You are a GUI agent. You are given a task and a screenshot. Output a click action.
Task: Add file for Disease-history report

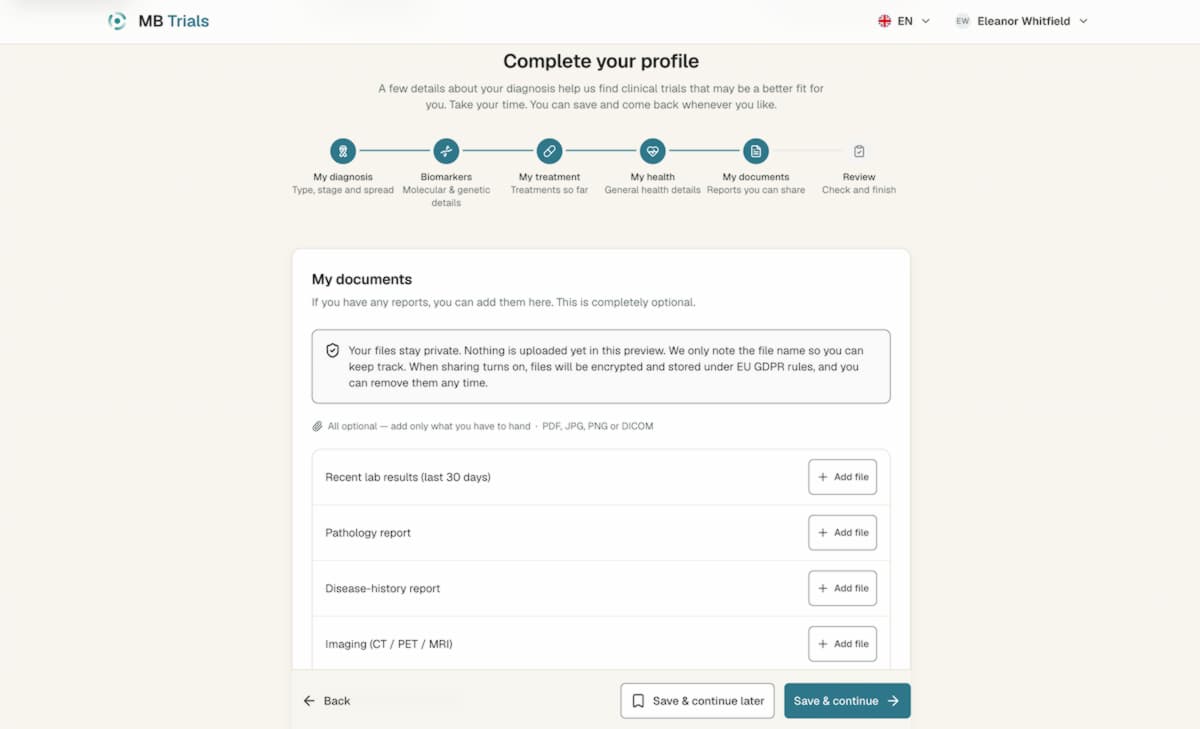click(x=843, y=588)
